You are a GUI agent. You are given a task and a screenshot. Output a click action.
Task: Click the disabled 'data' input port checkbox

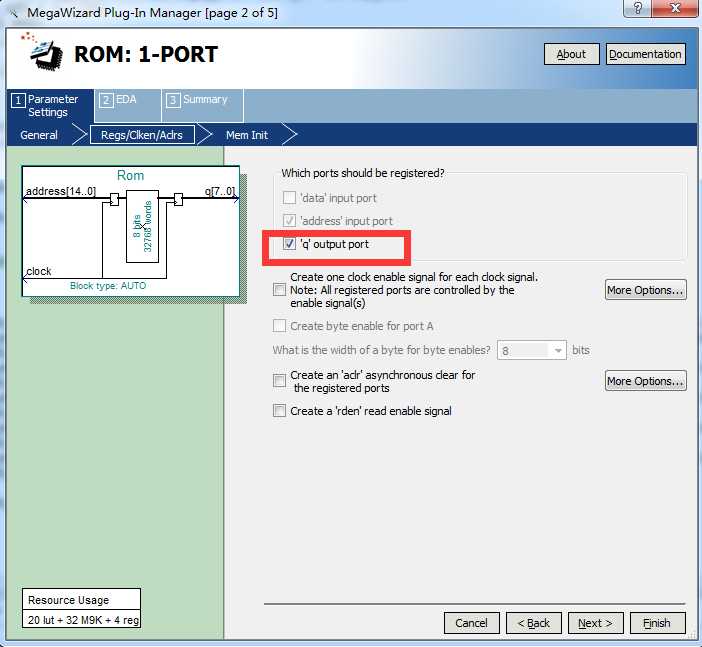click(x=289, y=197)
